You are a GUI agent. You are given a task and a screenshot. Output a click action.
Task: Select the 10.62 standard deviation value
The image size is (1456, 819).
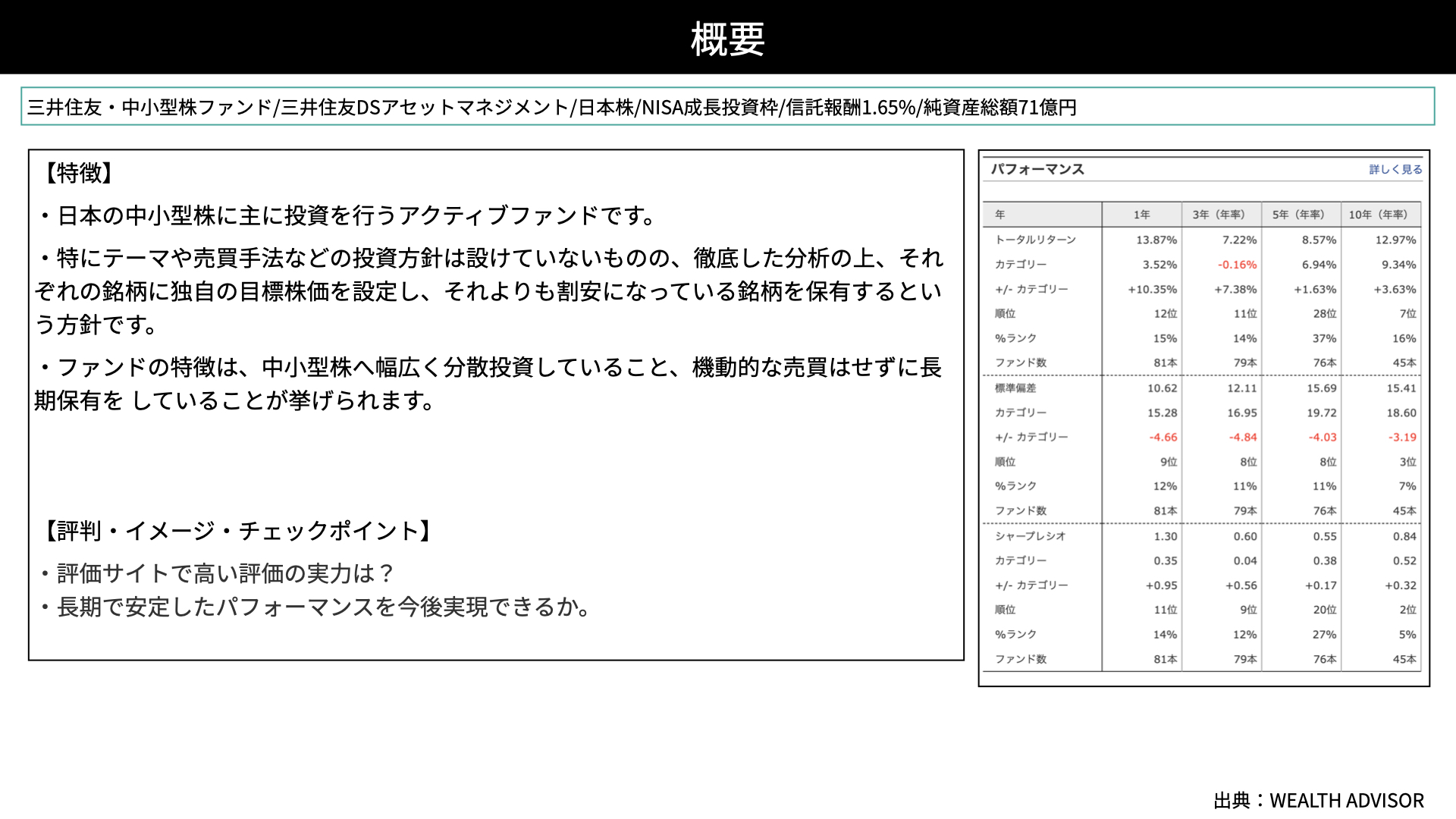(1162, 388)
